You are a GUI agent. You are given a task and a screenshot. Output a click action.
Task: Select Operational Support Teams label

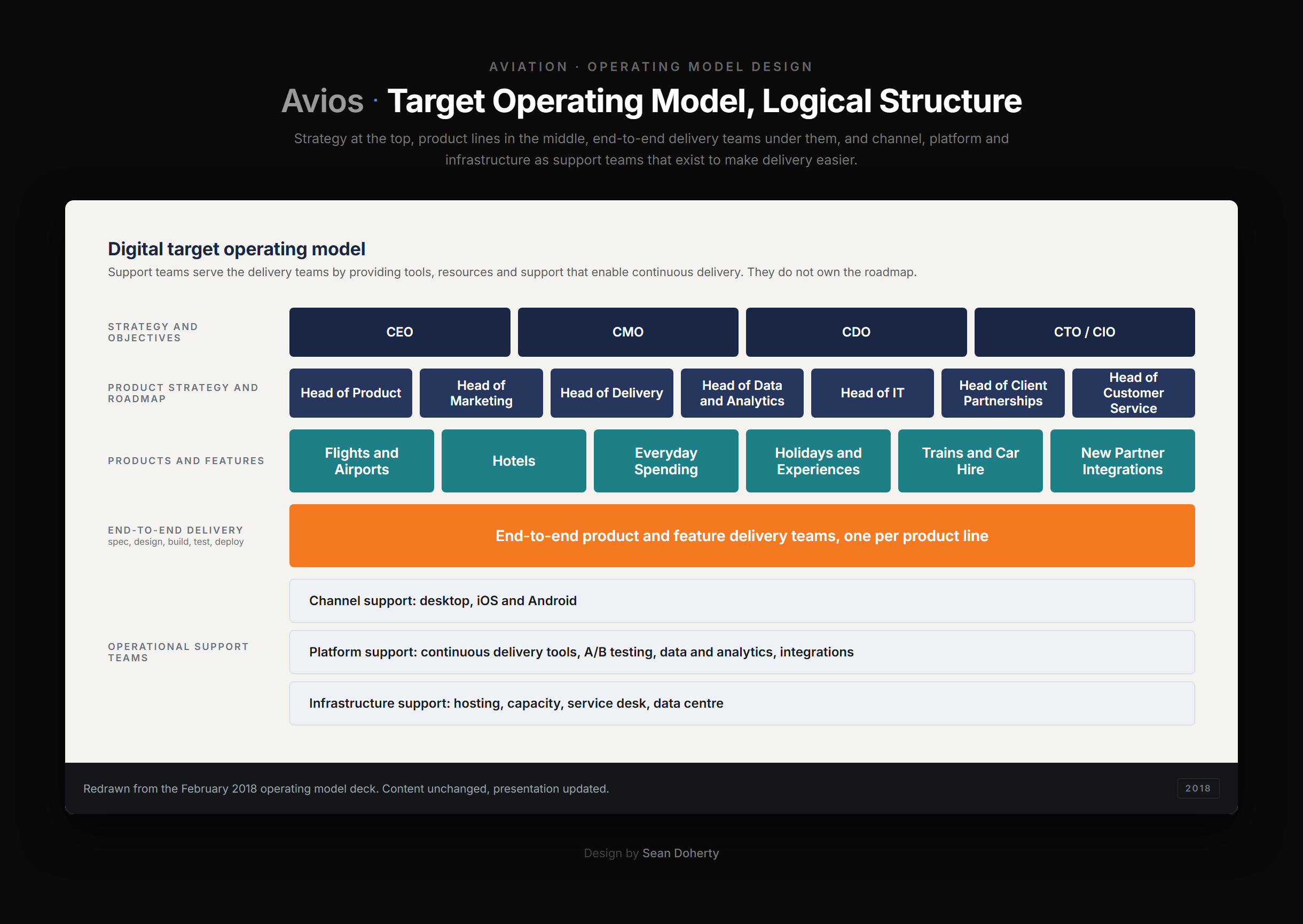178,652
